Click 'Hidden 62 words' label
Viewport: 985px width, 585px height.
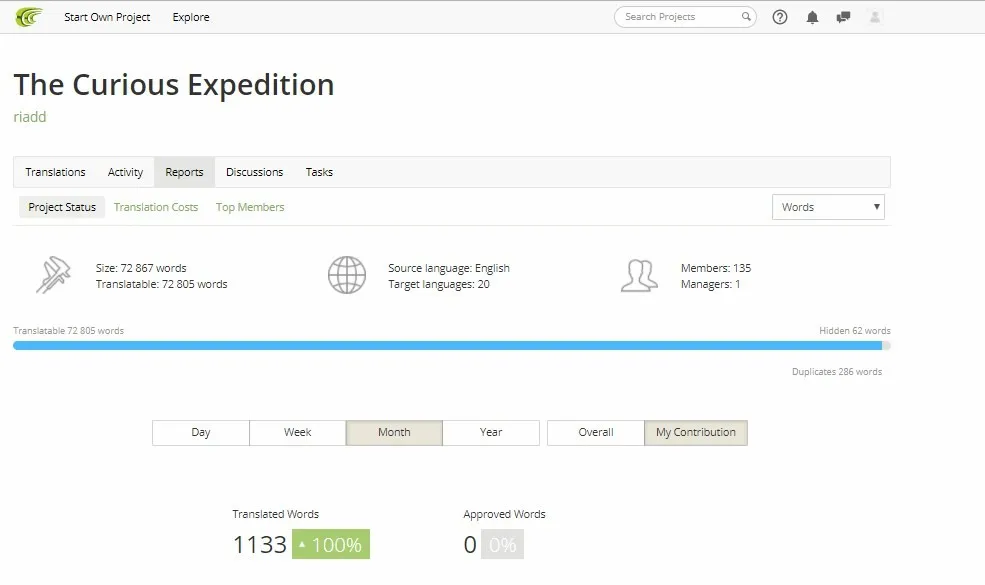click(x=854, y=331)
